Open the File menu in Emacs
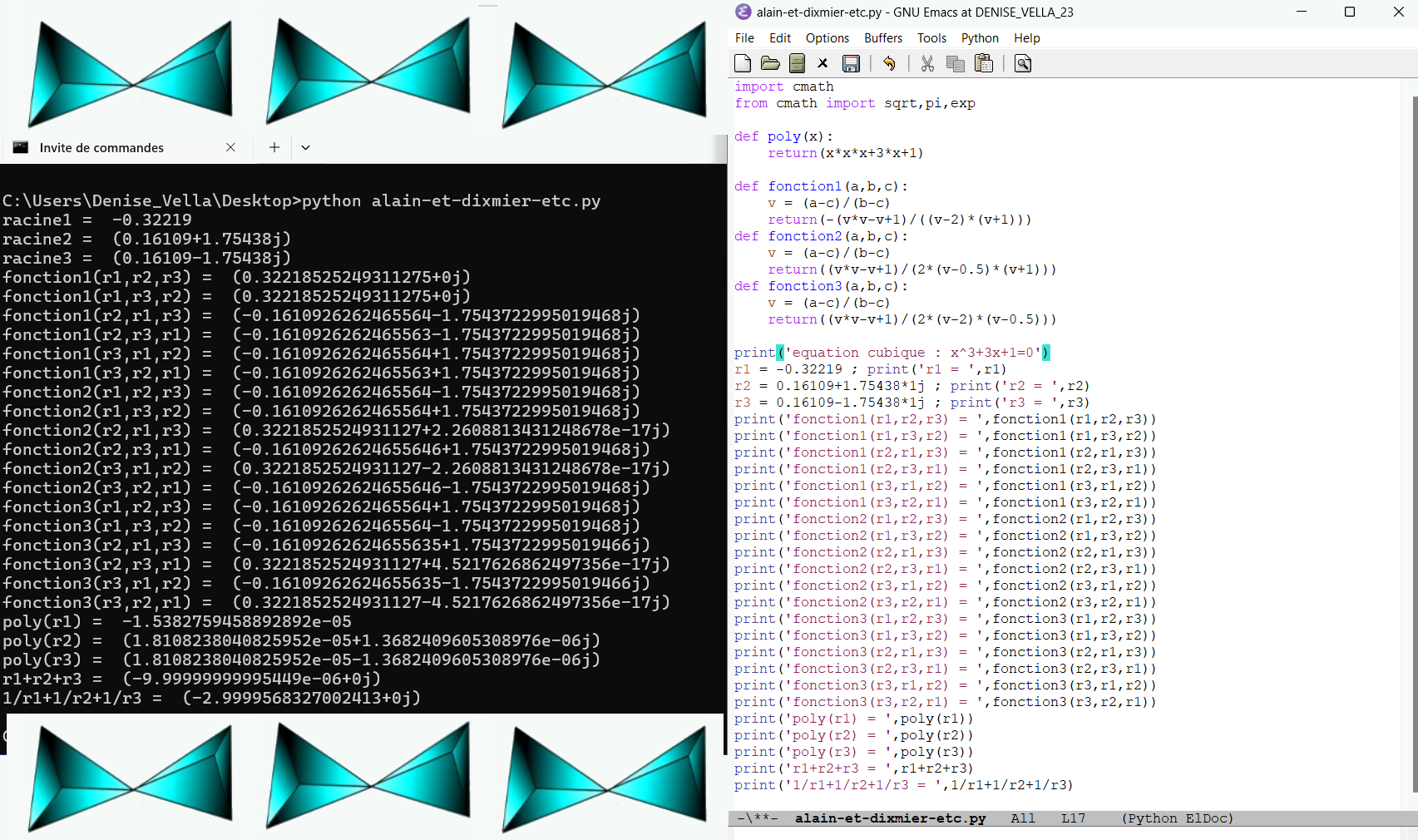 coord(744,38)
